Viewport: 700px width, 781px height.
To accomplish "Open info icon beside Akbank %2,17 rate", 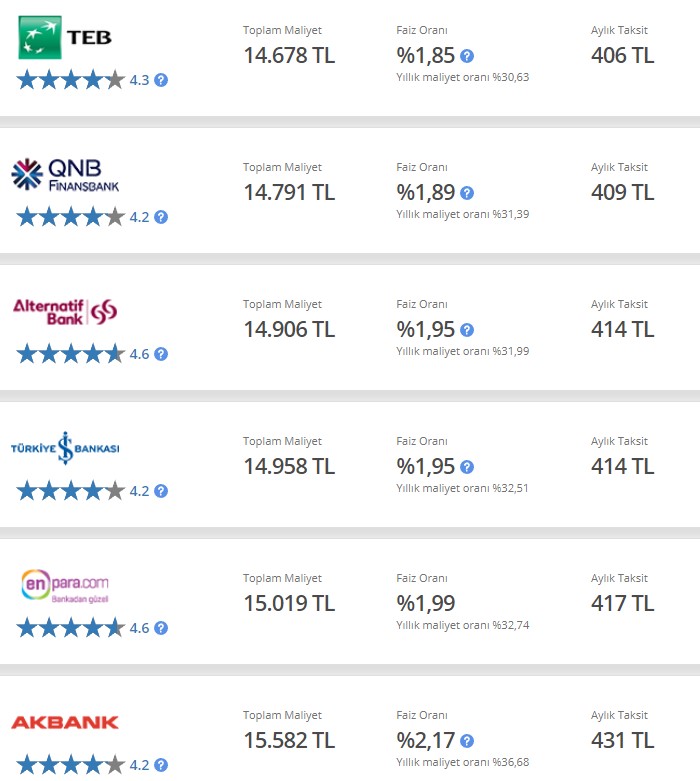I will (467, 741).
